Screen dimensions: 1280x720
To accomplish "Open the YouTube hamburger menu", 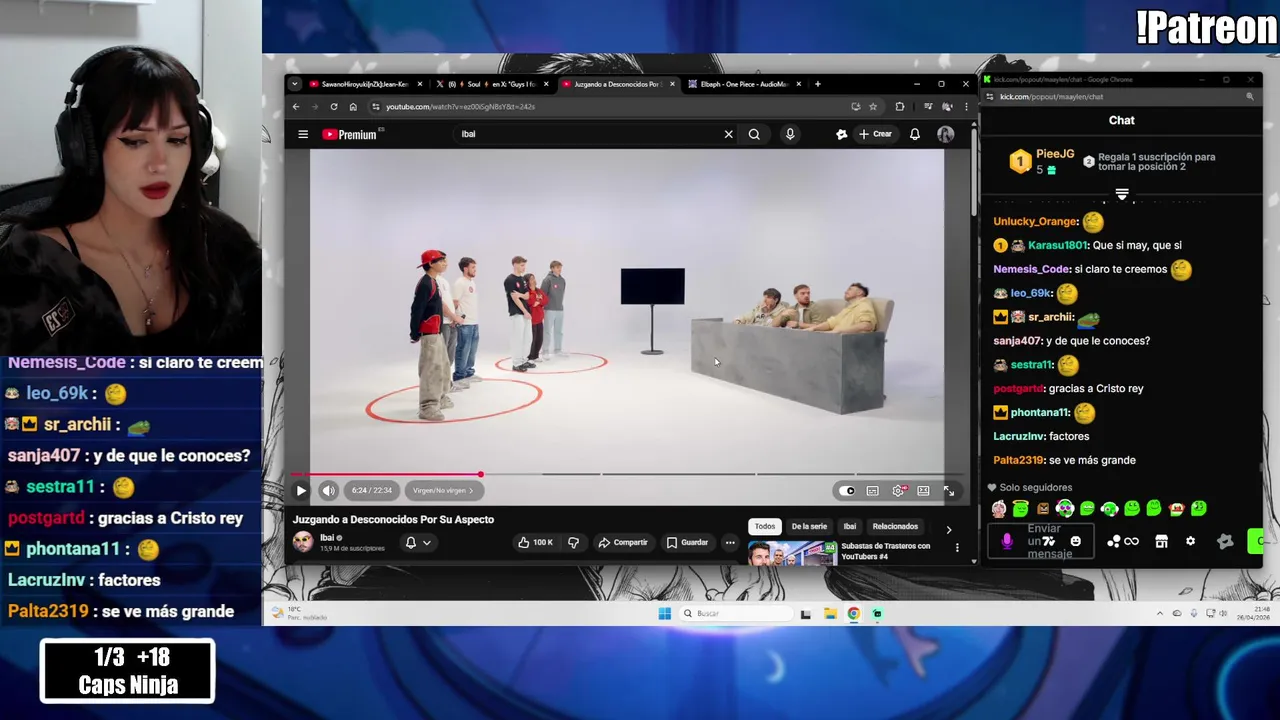I will tap(303, 134).
